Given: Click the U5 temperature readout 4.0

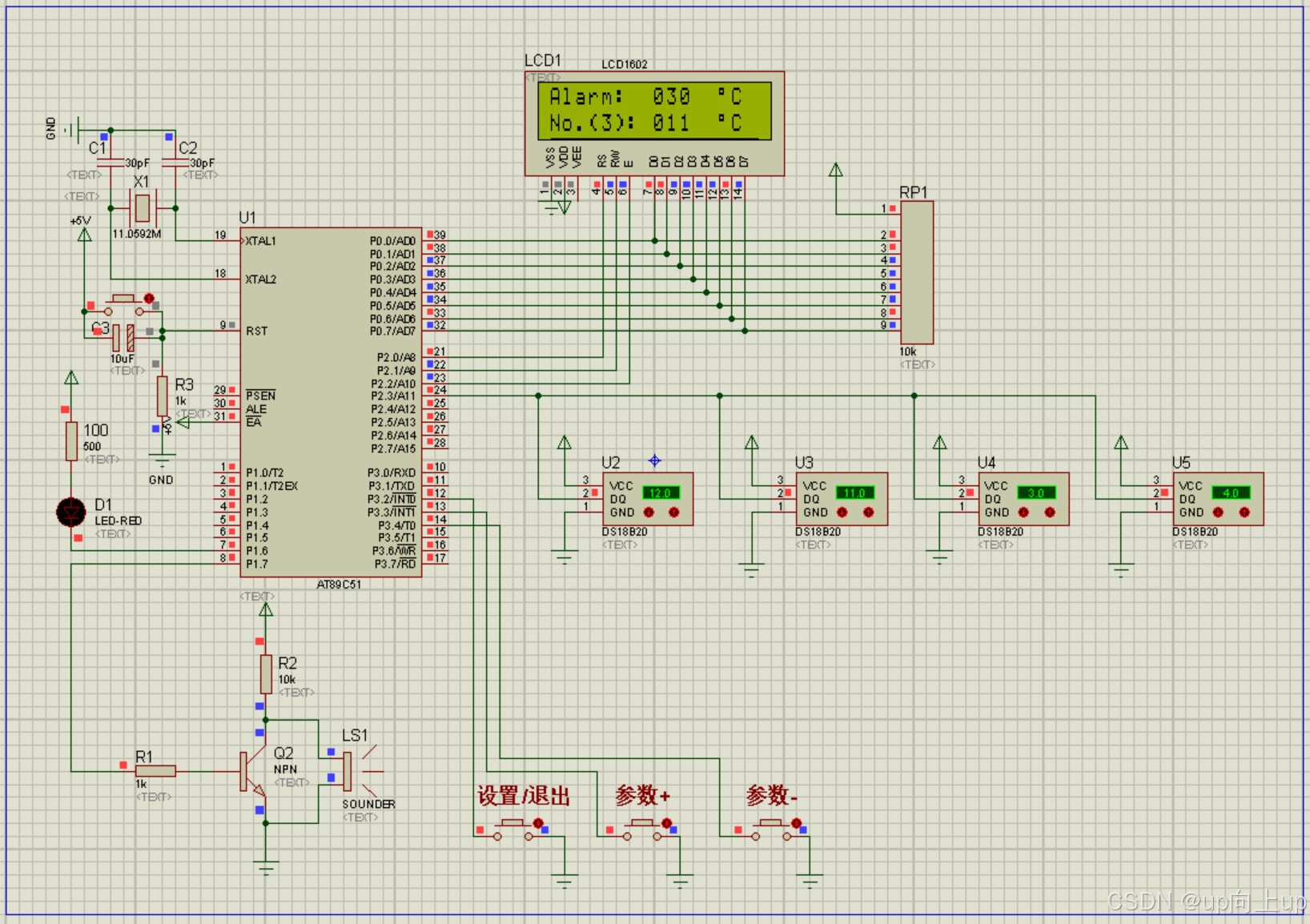Looking at the screenshot, I should pyautogui.click(x=1231, y=492).
